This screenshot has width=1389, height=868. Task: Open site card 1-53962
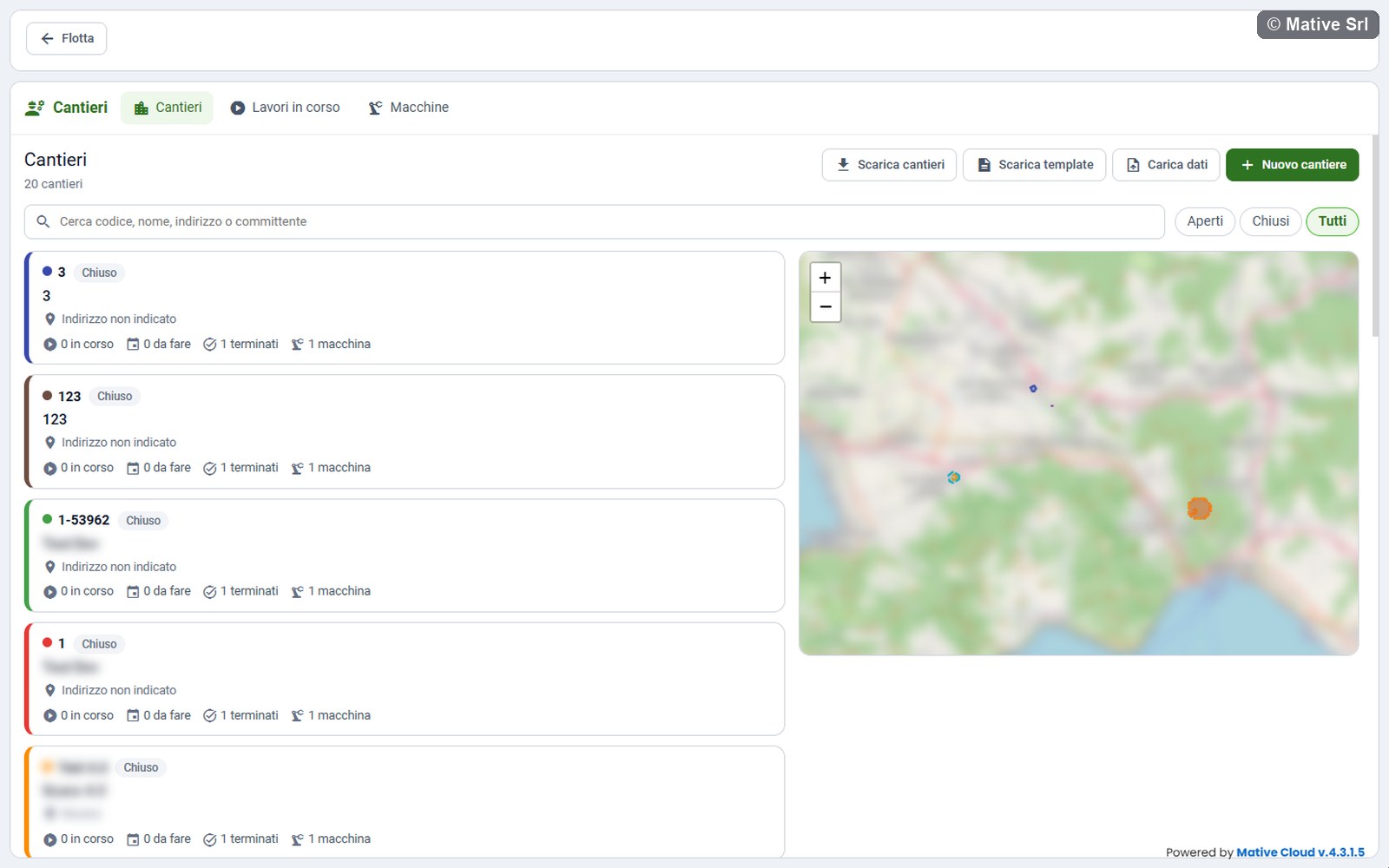(x=405, y=556)
